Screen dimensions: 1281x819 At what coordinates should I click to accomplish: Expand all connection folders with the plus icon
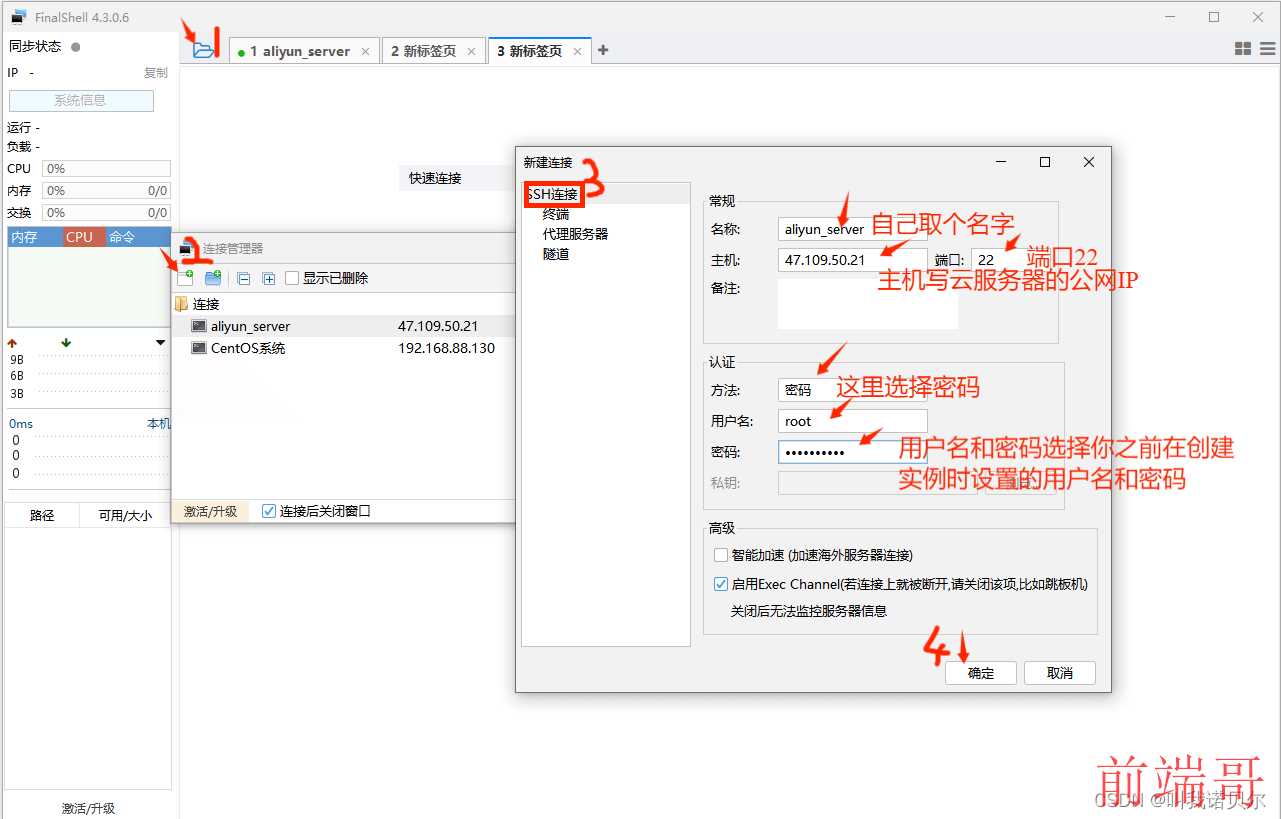pyautogui.click(x=268, y=279)
